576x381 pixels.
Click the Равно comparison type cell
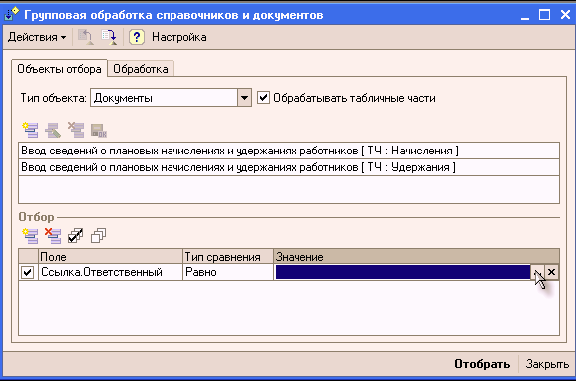228,272
